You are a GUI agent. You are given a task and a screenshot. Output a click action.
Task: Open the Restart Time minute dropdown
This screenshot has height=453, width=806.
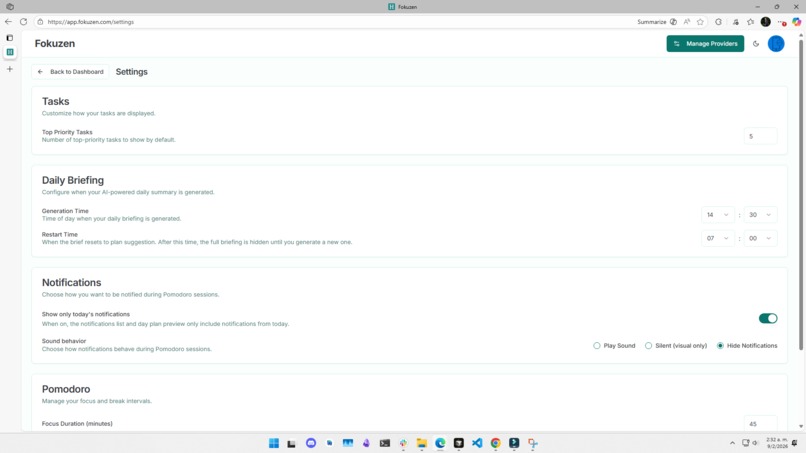tap(760, 238)
